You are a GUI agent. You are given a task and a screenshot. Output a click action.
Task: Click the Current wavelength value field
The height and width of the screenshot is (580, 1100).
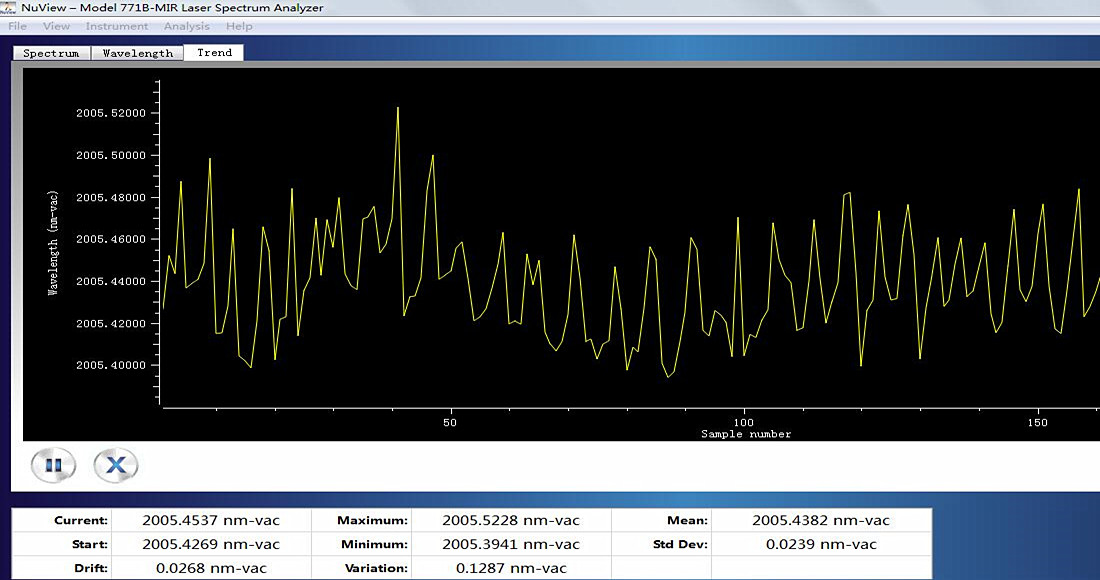[x=211, y=520]
